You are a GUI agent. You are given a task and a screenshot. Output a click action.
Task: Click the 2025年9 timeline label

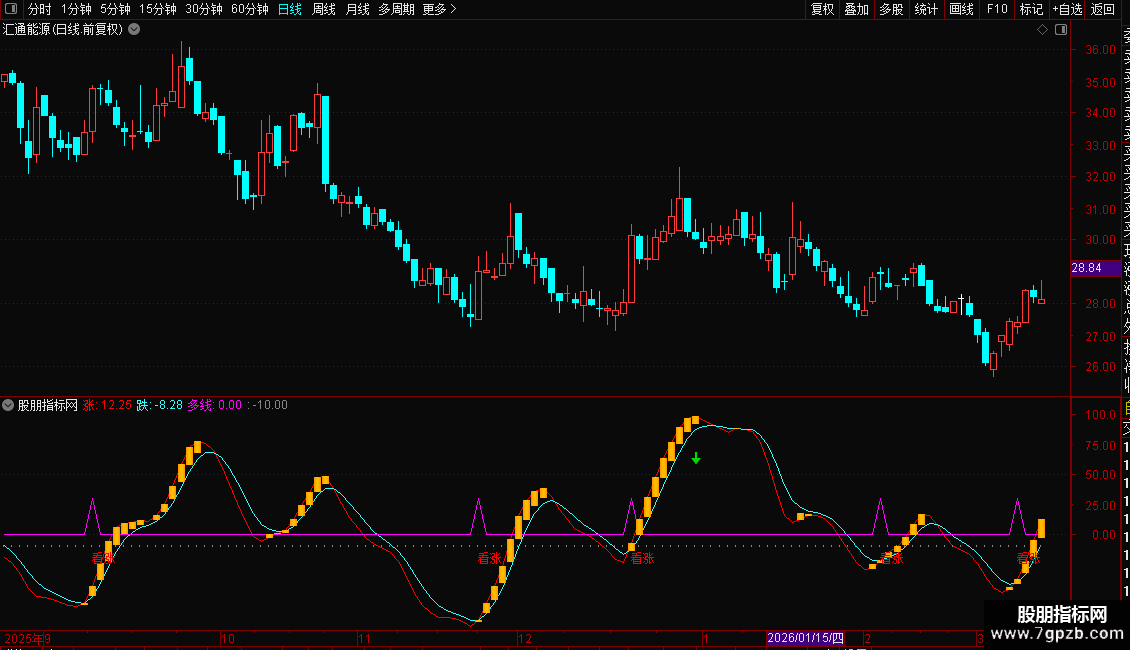tap(27, 638)
